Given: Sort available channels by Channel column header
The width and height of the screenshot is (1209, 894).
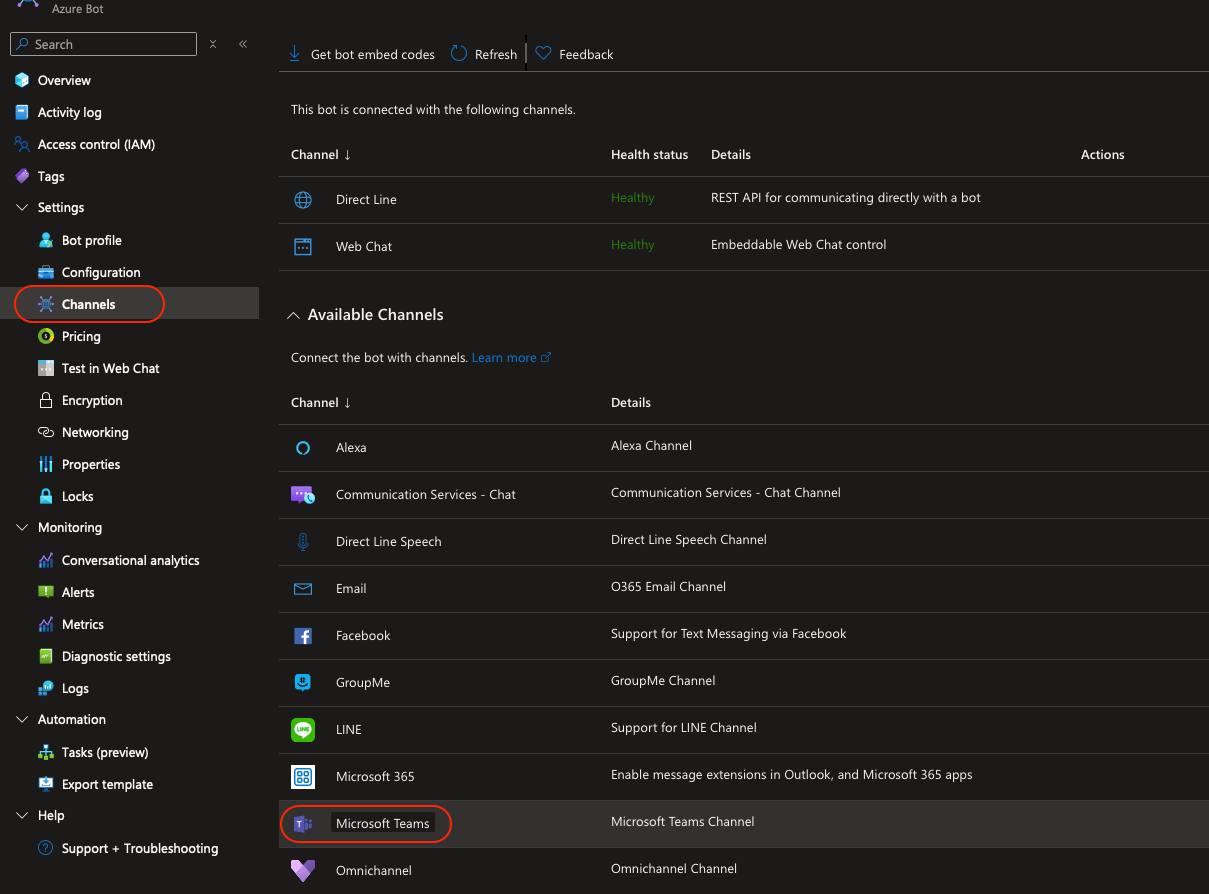Looking at the screenshot, I should coord(321,403).
